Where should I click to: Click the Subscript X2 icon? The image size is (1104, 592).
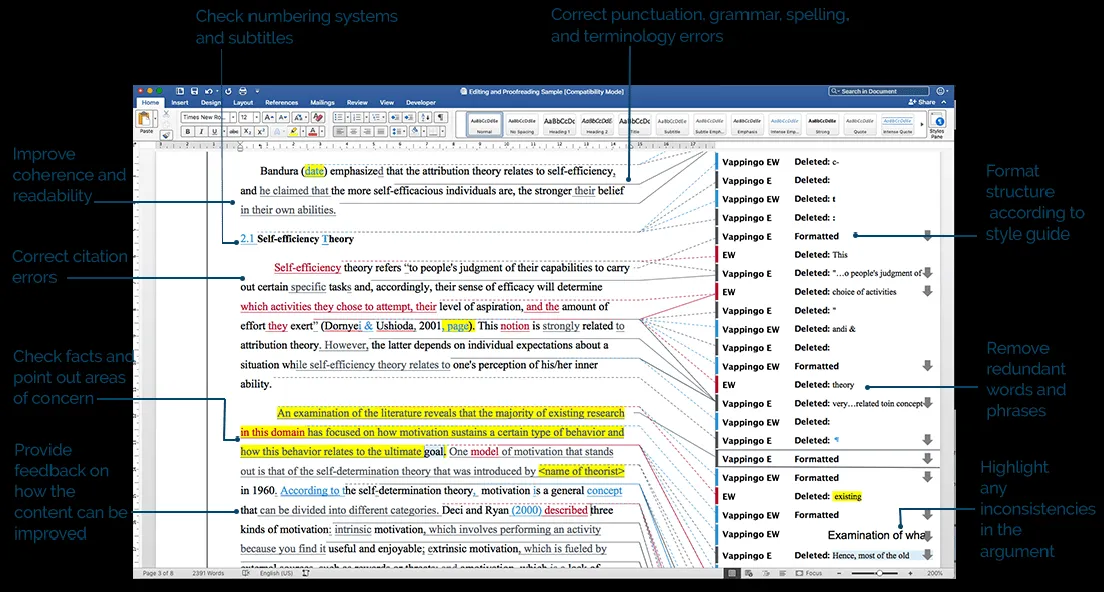click(x=248, y=132)
